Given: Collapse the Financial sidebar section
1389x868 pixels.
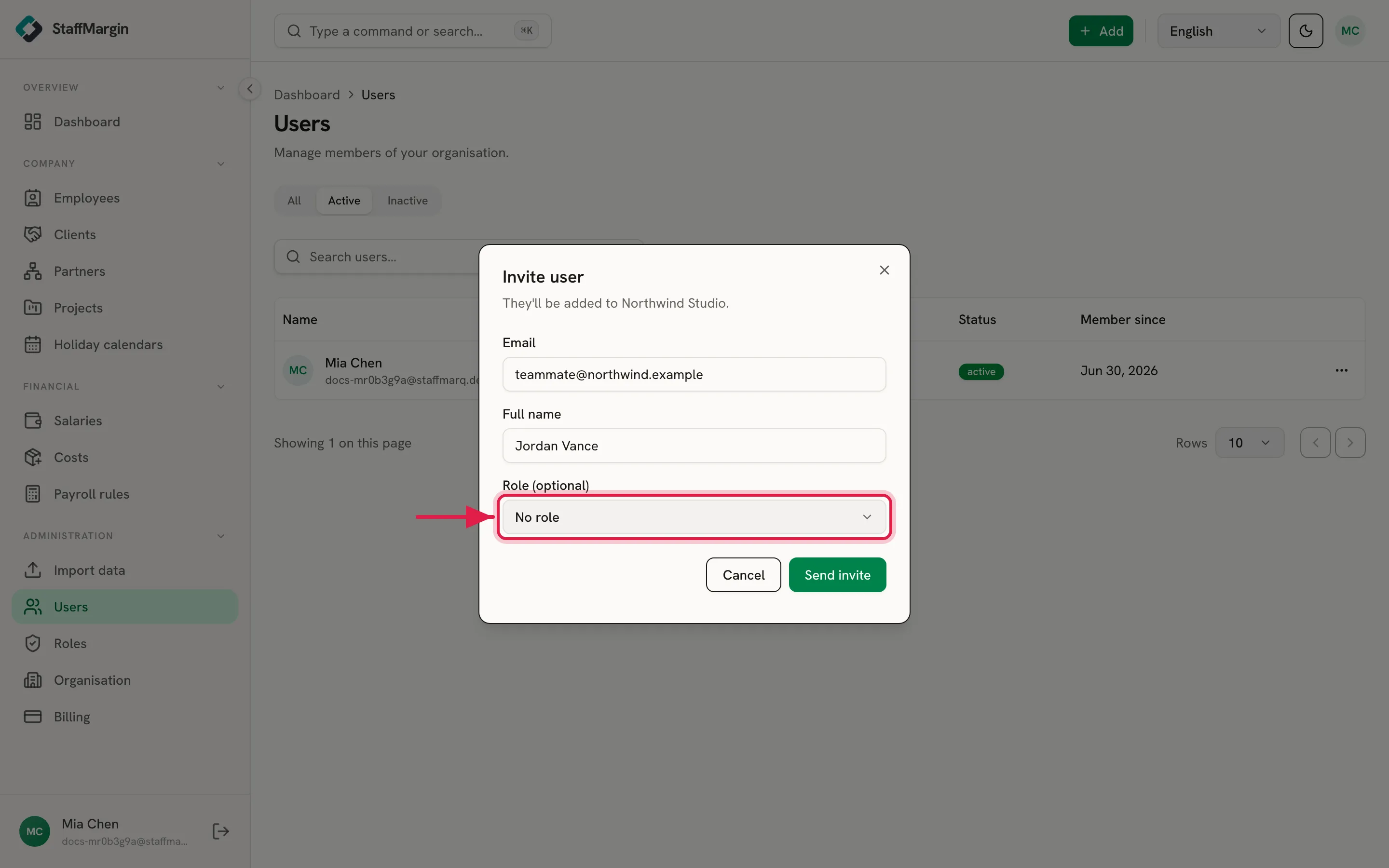Looking at the screenshot, I should (220, 387).
